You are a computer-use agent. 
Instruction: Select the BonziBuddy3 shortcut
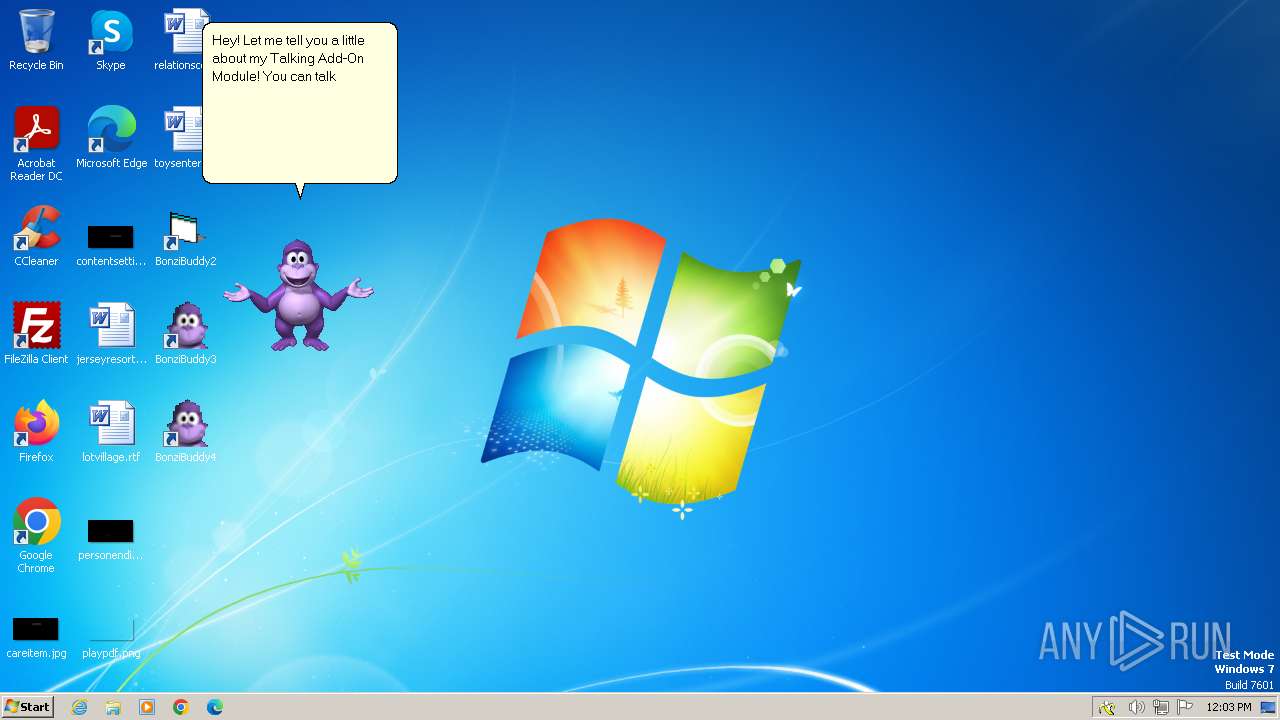[x=186, y=334]
